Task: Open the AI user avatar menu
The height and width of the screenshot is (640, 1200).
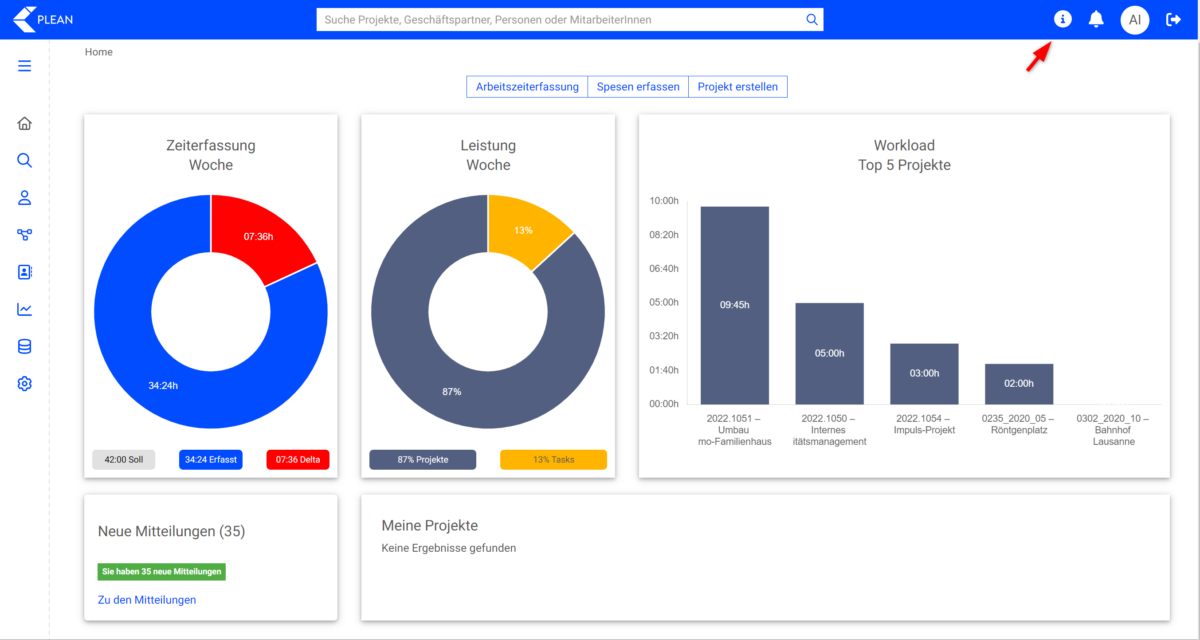Action: [1134, 19]
